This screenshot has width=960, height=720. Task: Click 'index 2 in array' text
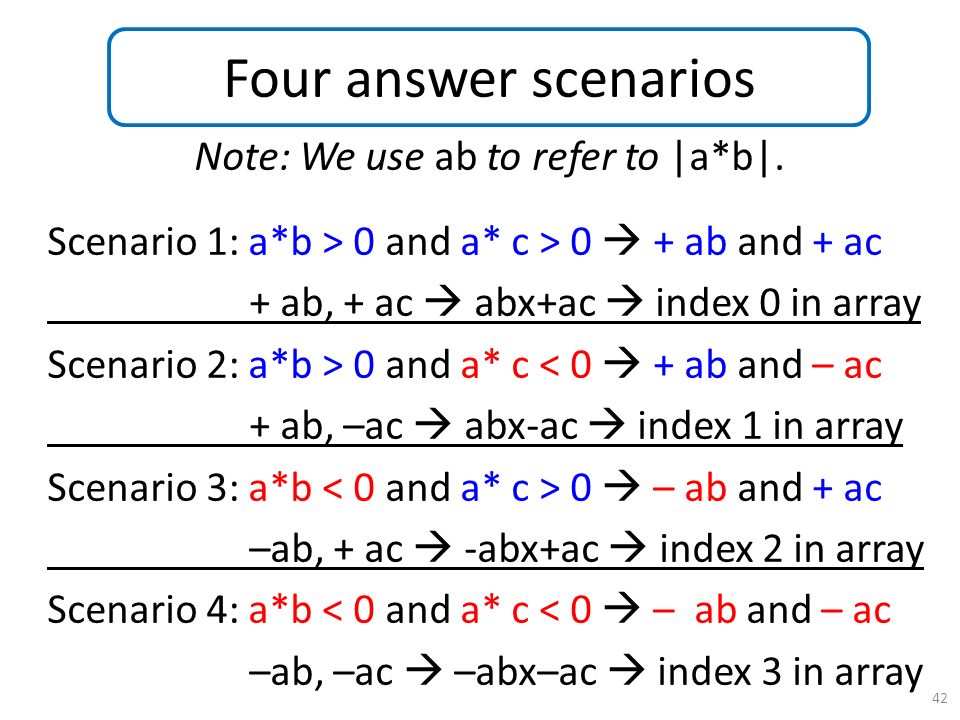(x=791, y=549)
